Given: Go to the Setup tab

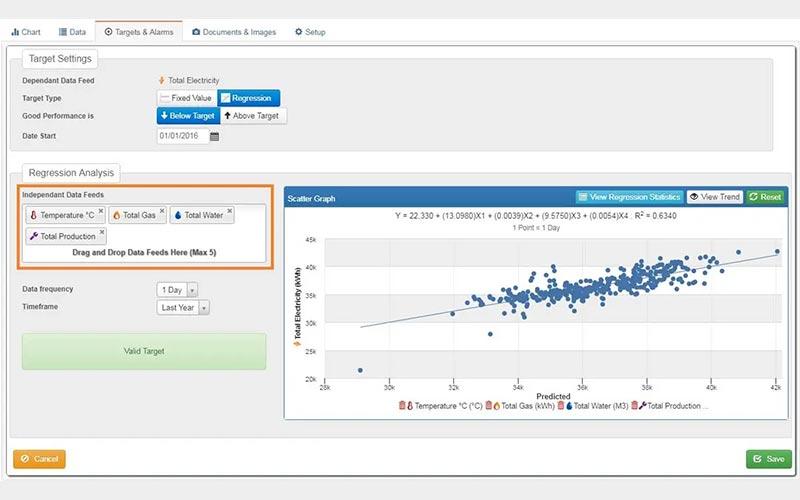Looking at the screenshot, I should pyautogui.click(x=310, y=32).
